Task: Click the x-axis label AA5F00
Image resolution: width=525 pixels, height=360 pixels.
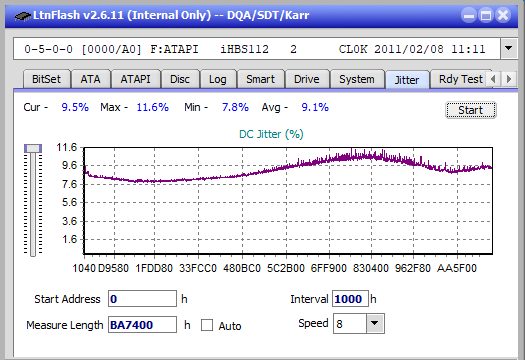Action: 457,268
